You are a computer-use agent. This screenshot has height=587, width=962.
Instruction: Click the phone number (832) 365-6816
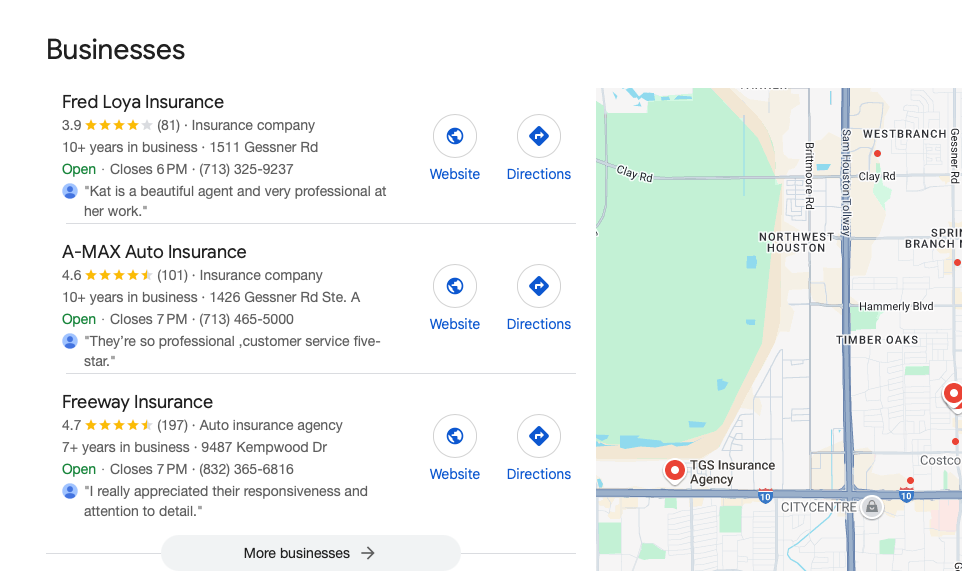[x=246, y=469]
